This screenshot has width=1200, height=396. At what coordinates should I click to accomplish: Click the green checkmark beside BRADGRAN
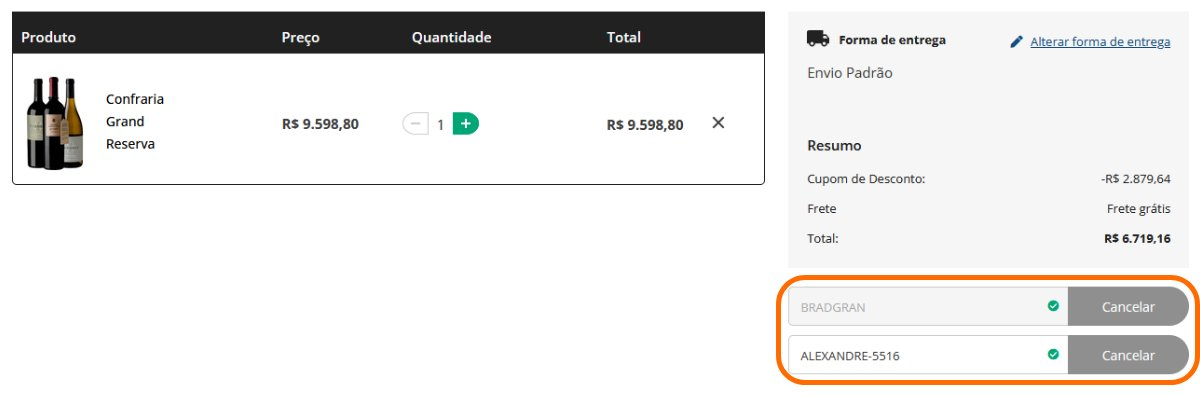click(x=1053, y=306)
